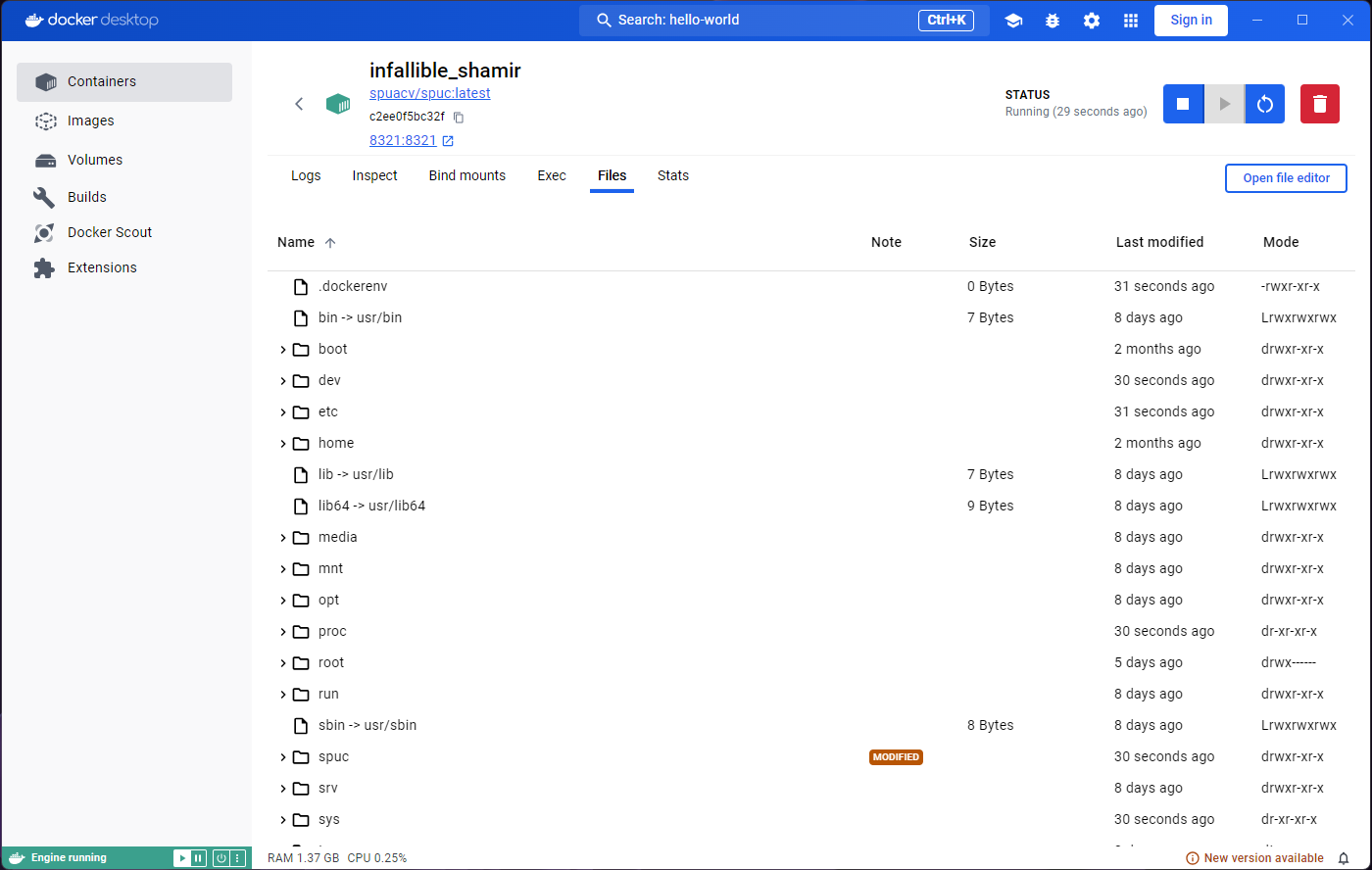Expand the srv folder
This screenshot has height=870, width=1372.
point(283,788)
